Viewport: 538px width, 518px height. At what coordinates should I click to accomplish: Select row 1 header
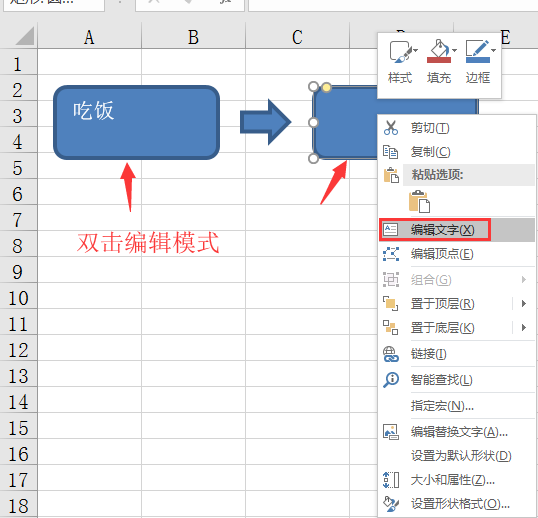[18, 62]
